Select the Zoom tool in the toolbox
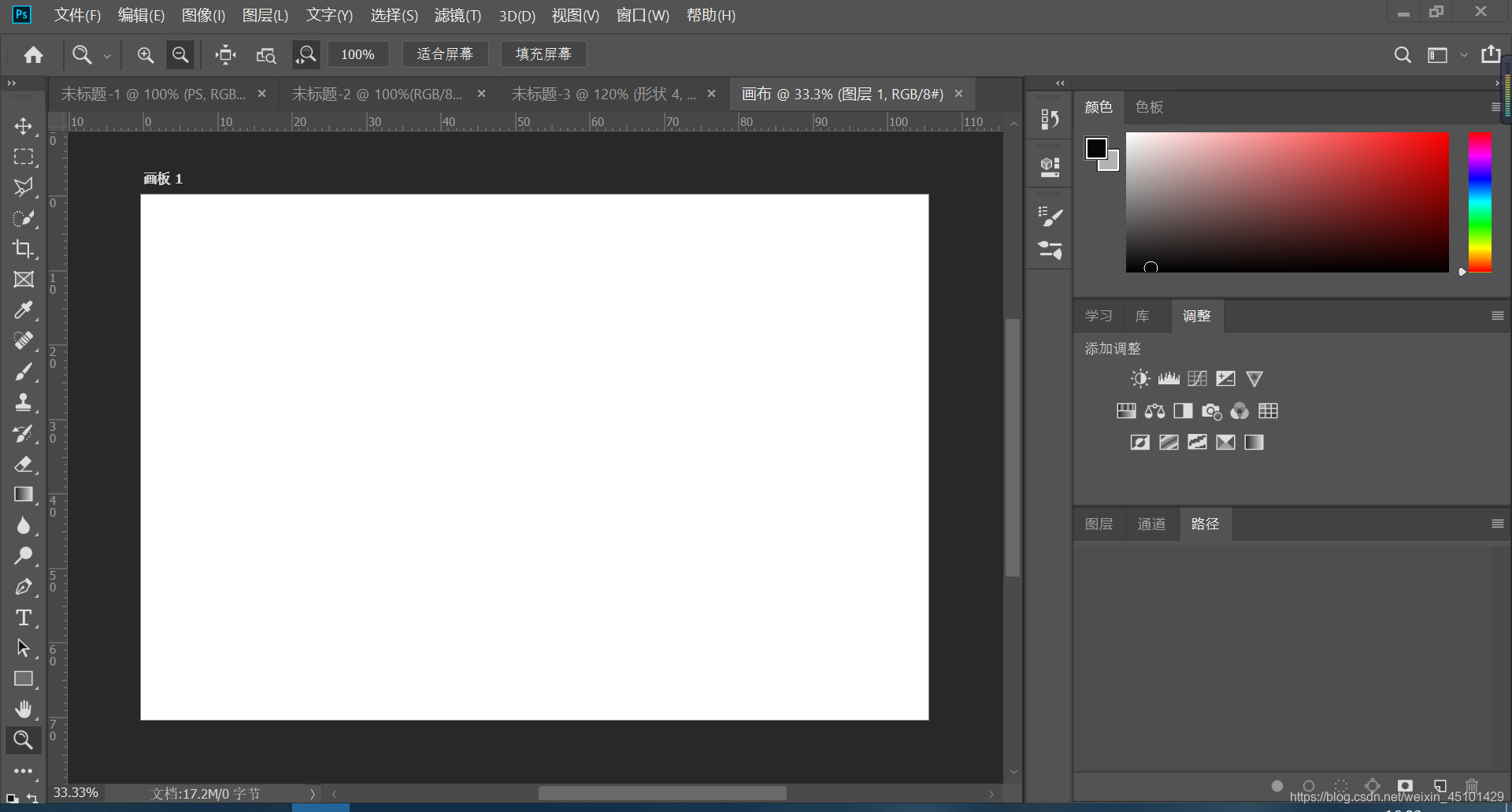This screenshot has width=1512, height=812. pos(24,740)
